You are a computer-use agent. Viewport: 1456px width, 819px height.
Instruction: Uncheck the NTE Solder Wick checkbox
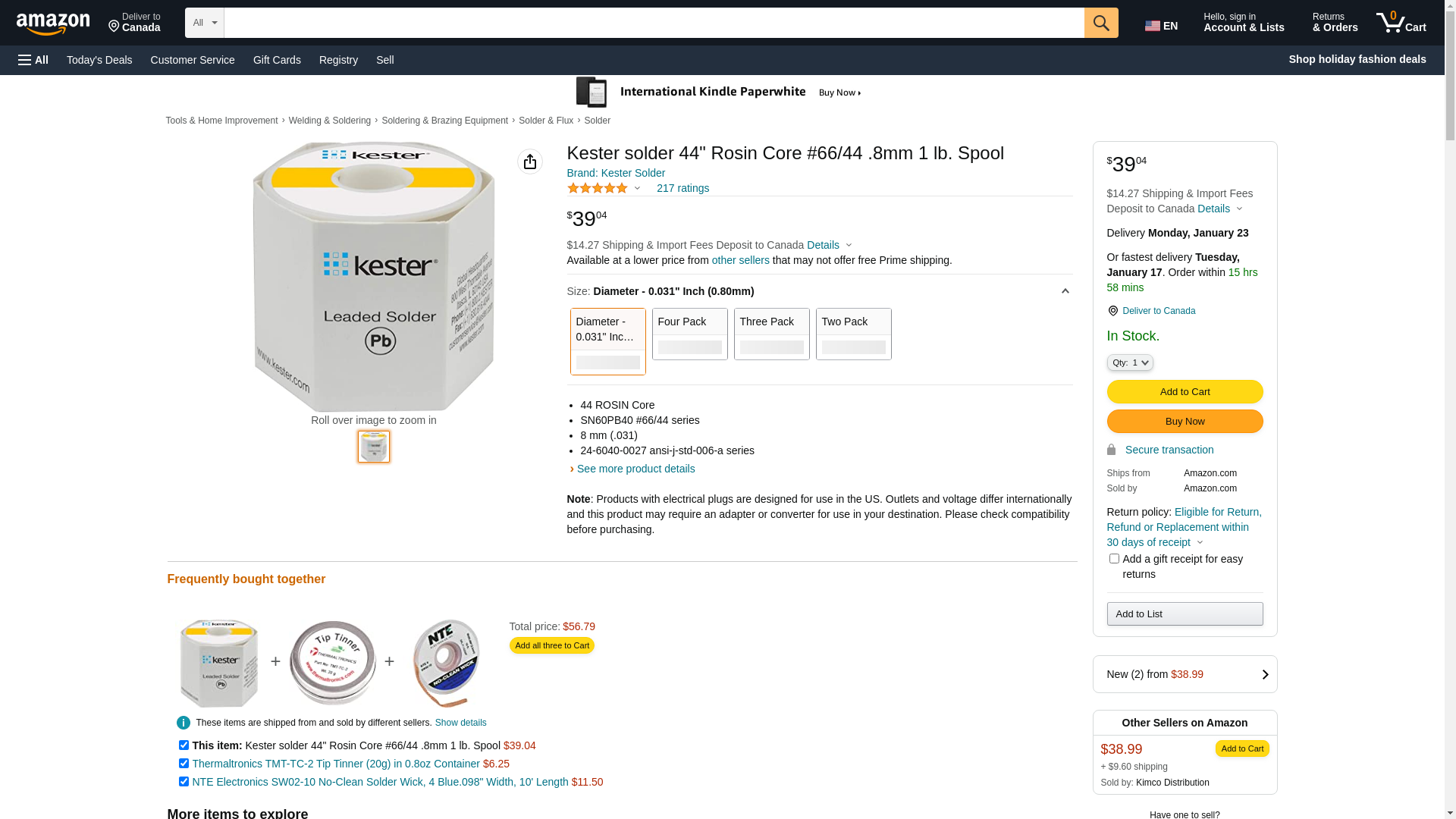pos(184,782)
